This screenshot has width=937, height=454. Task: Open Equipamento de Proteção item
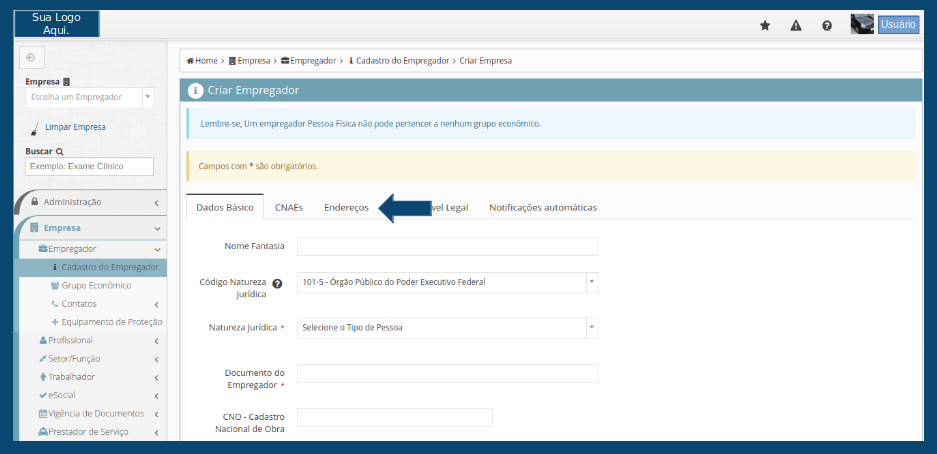pyautogui.click(x=112, y=322)
